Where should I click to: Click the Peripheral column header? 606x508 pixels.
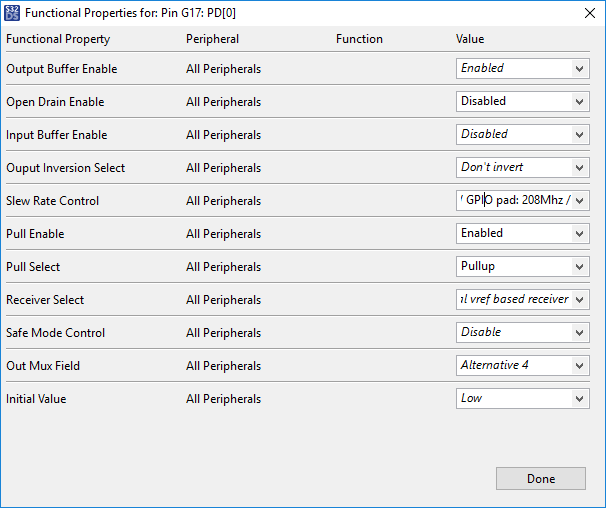click(211, 39)
